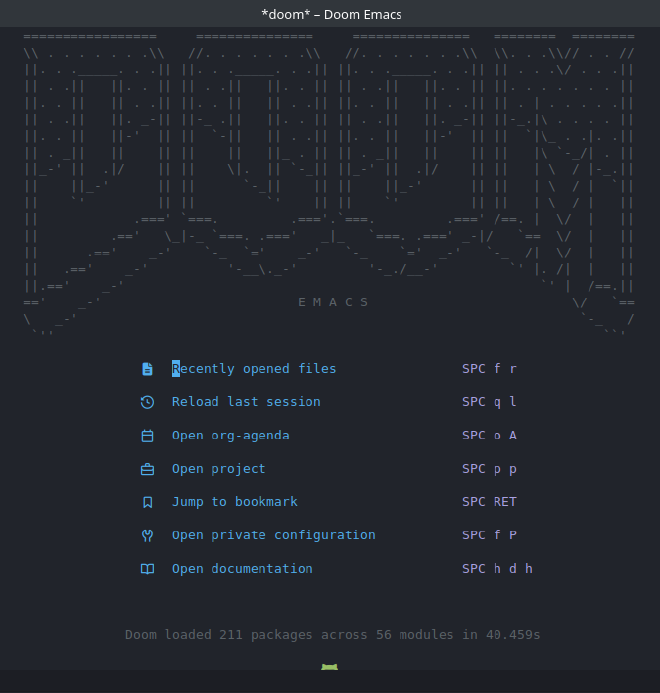The image size is (660, 693).
Task: Open org-agenda from the dashboard
Action: (230, 436)
